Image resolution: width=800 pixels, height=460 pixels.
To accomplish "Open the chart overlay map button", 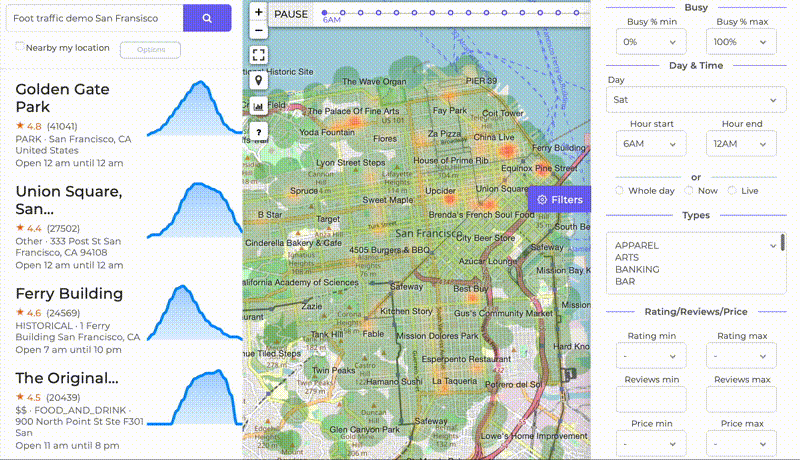I will point(259,107).
